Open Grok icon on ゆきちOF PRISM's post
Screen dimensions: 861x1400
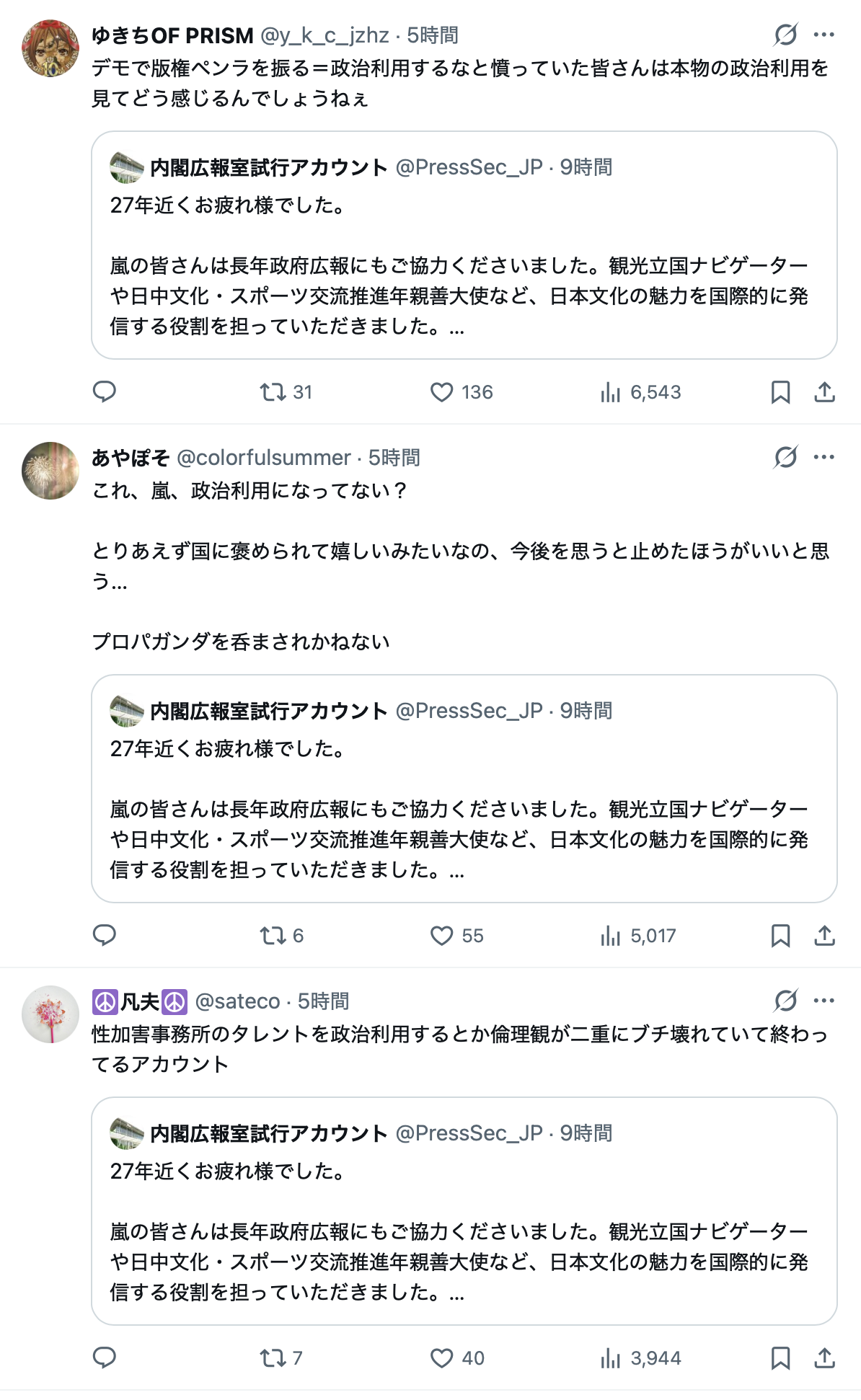[x=785, y=35]
